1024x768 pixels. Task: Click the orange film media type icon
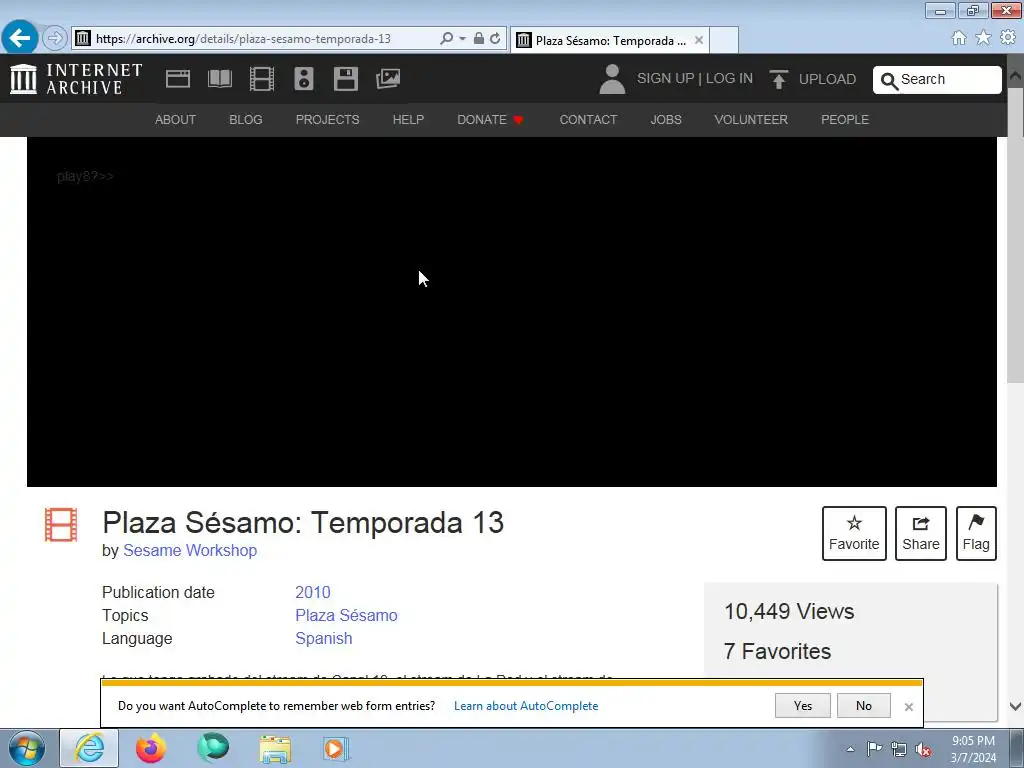[61, 525]
